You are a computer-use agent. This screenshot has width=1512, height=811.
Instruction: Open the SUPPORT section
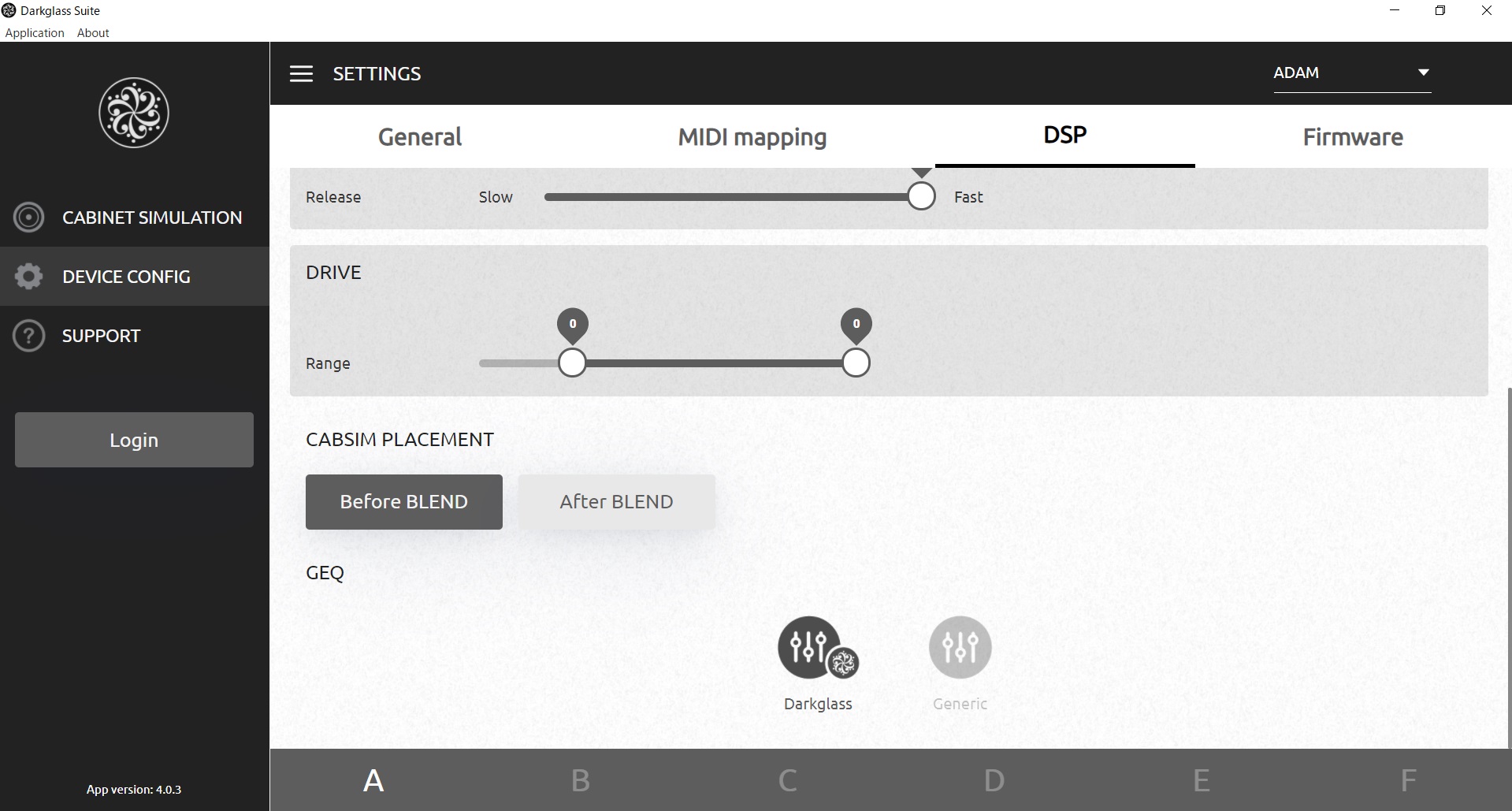(x=135, y=336)
